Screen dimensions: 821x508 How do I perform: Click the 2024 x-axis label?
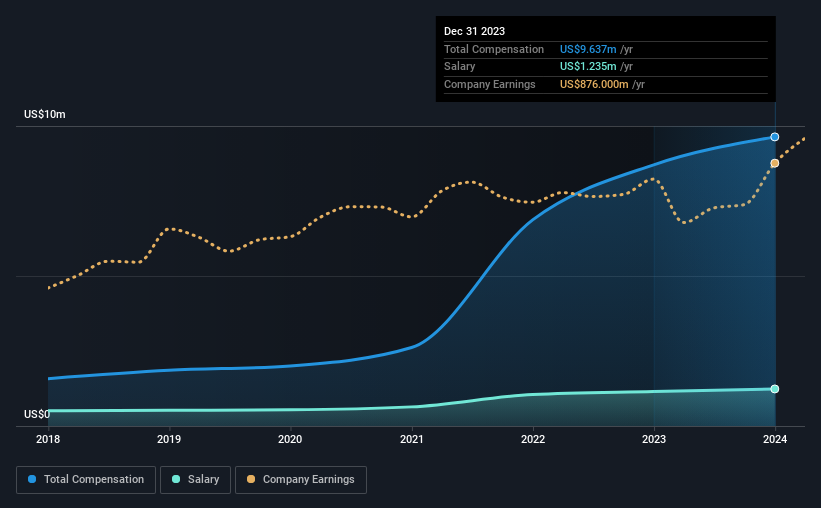[x=775, y=439]
